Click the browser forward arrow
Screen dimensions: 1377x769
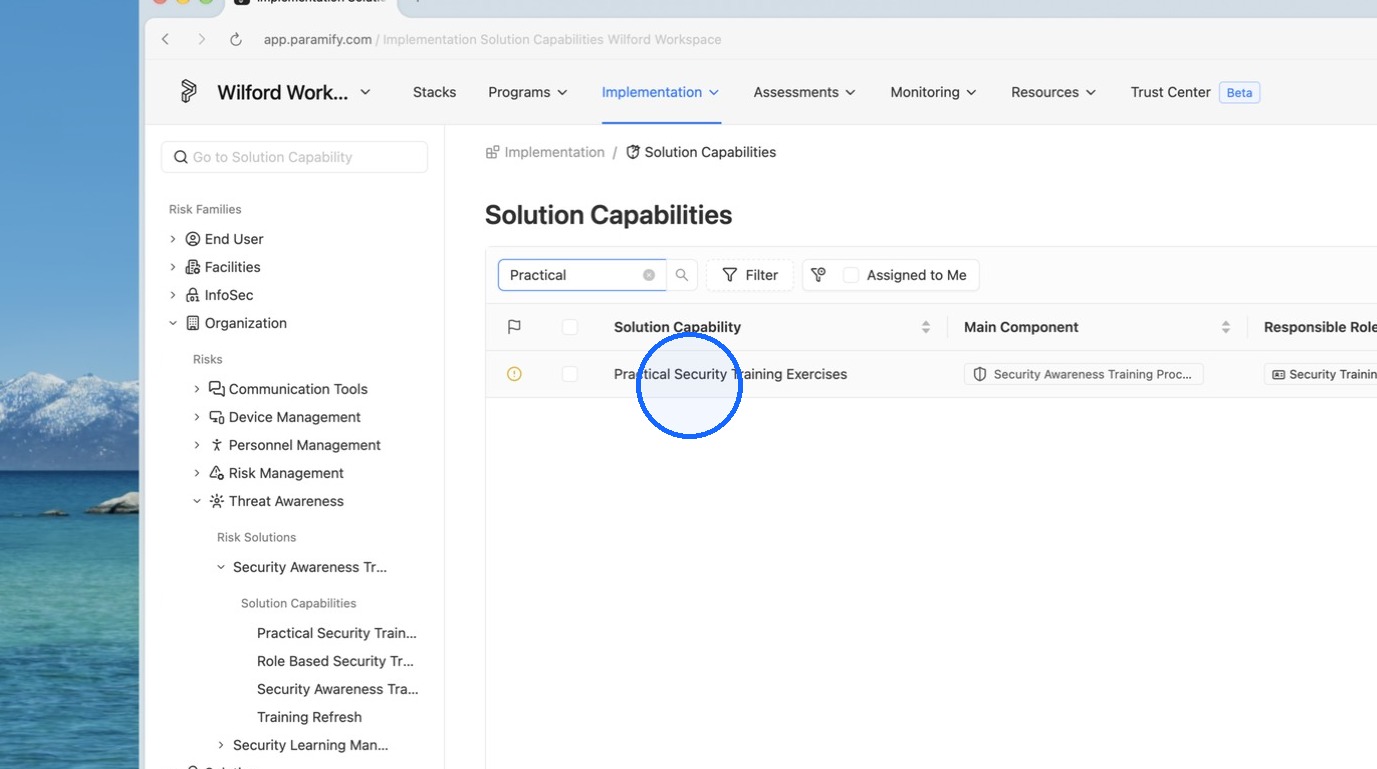pyautogui.click(x=201, y=39)
